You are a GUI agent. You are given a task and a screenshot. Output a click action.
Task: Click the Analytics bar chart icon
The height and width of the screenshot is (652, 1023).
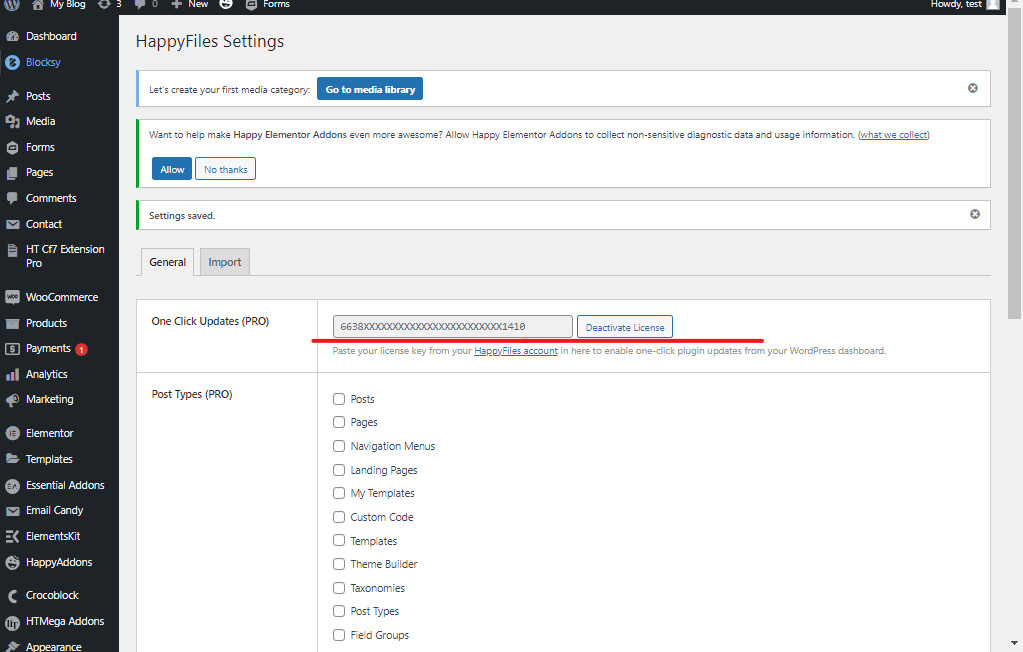[x=12, y=375]
